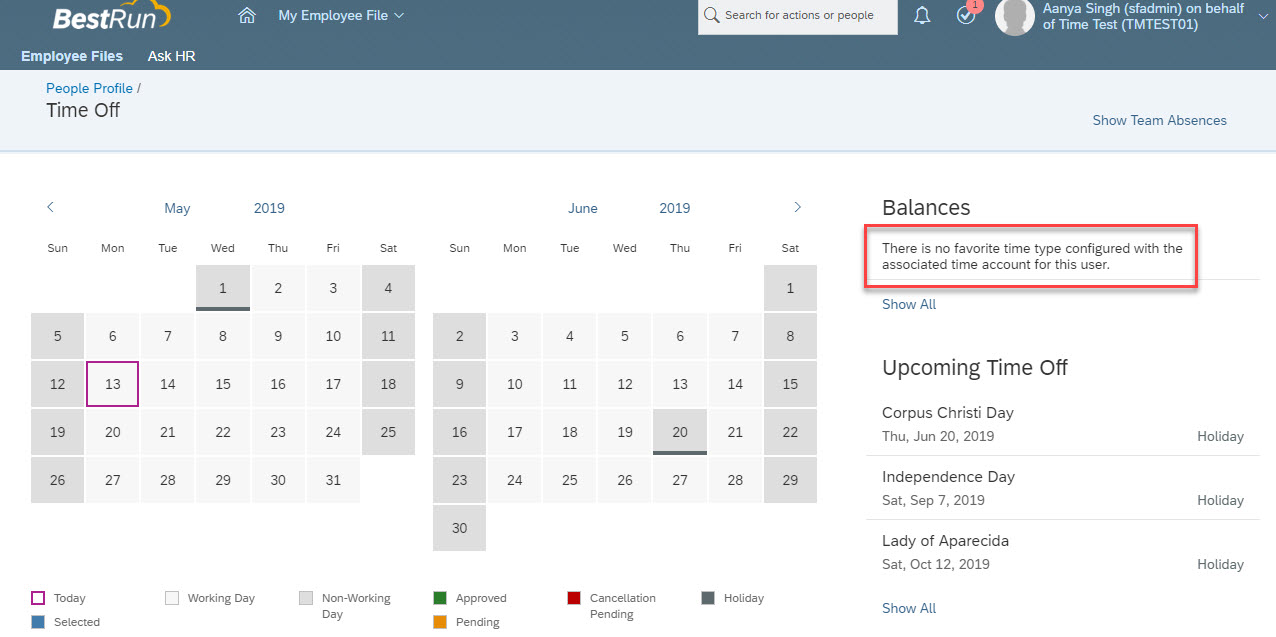Open the to-do checkmark icon with badge
The height and width of the screenshot is (637, 1276).
(x=966, y=15)
